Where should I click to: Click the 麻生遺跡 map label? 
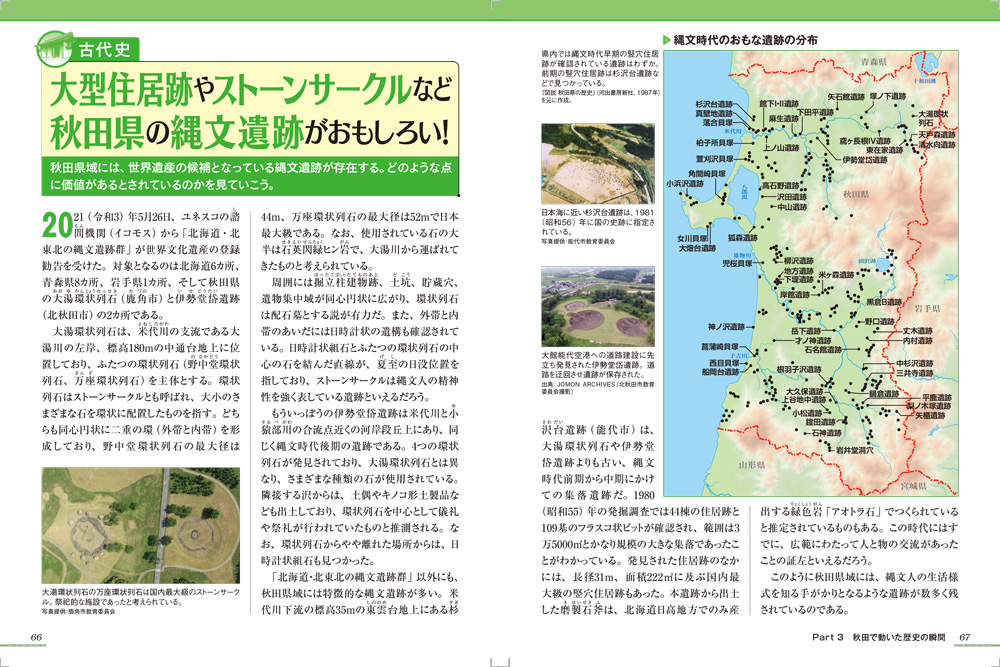point(783,119)
